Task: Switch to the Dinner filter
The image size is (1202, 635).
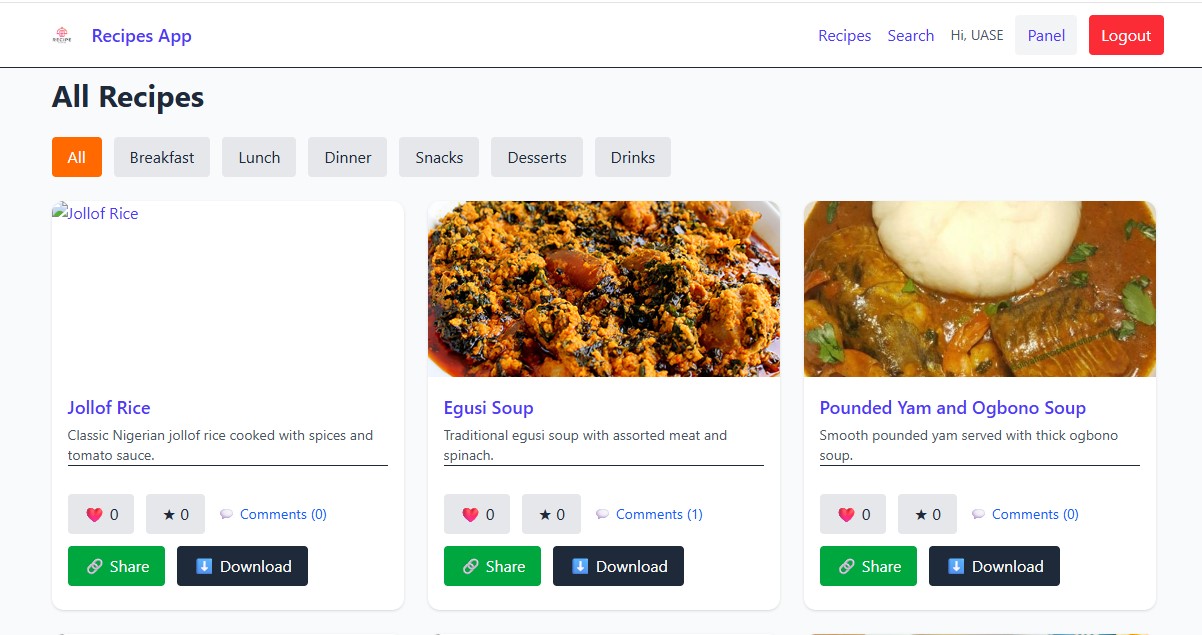Action: click(348, 157)
